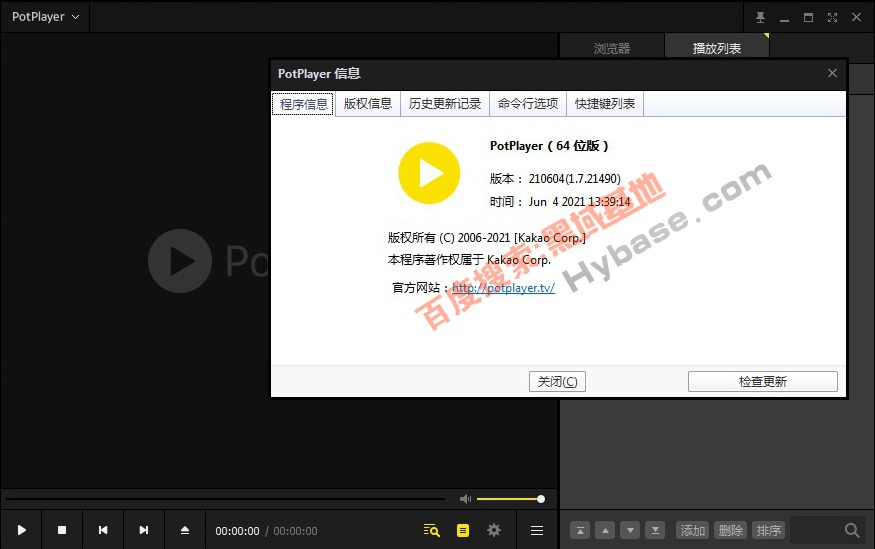875x549 pixels.
Task: Click the 关闭(C) button
Action: (557, 382)
